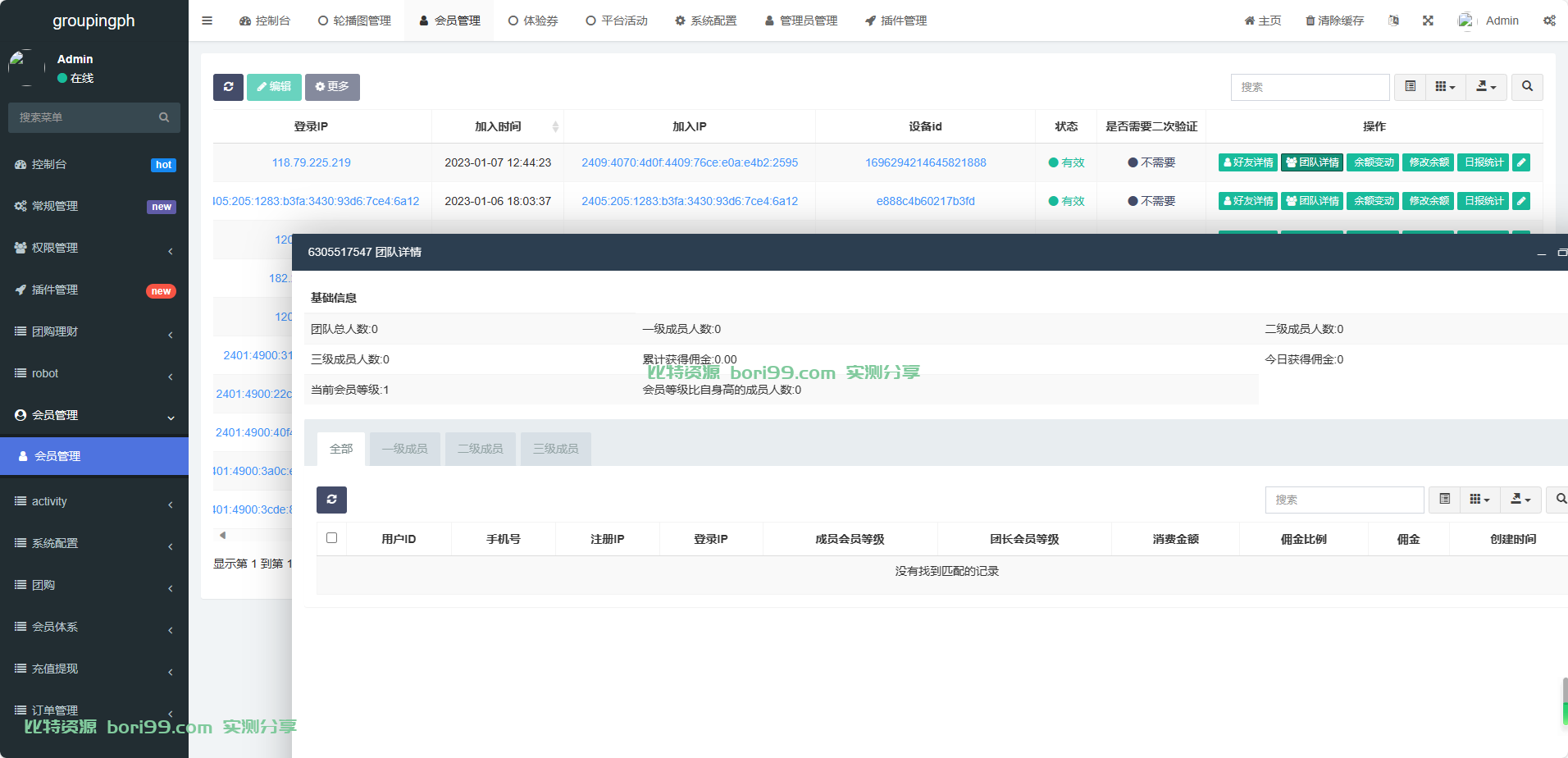Screen dimensions: 1568x758
Task: Focus the team detail 搜索 field
Action: 1345,500
